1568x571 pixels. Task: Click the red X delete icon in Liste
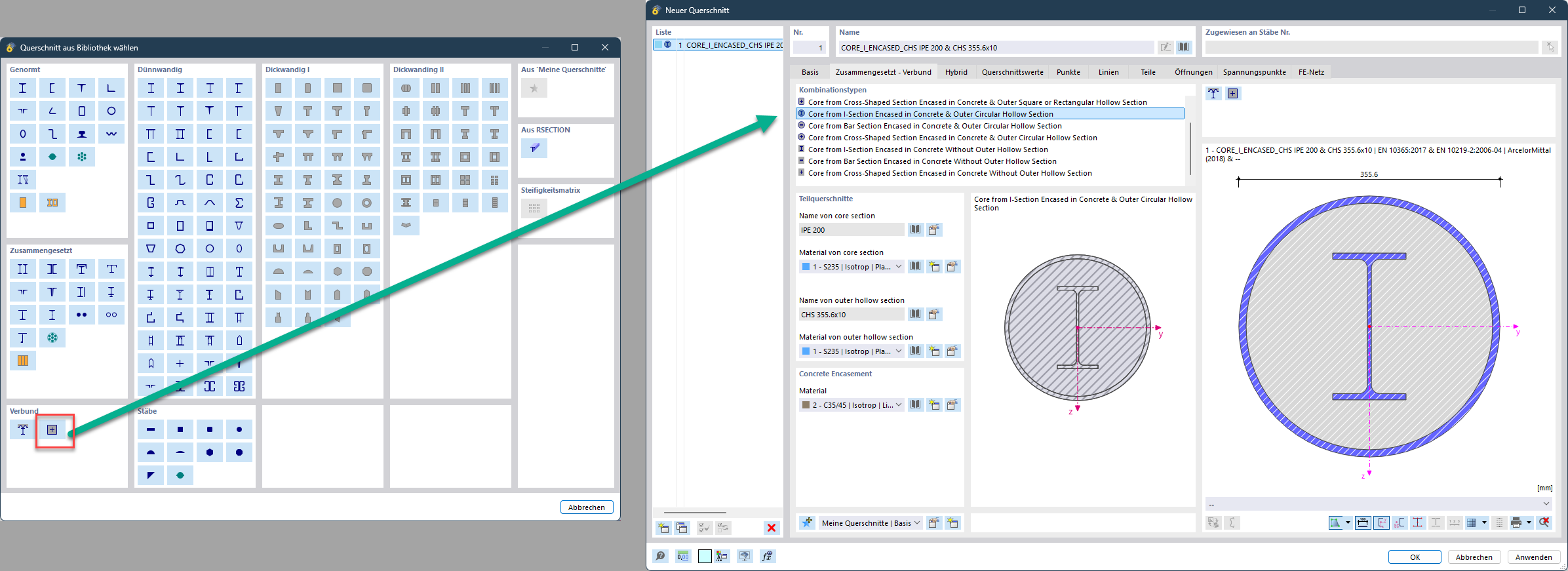pyautogui.click(x=771, y=528)
